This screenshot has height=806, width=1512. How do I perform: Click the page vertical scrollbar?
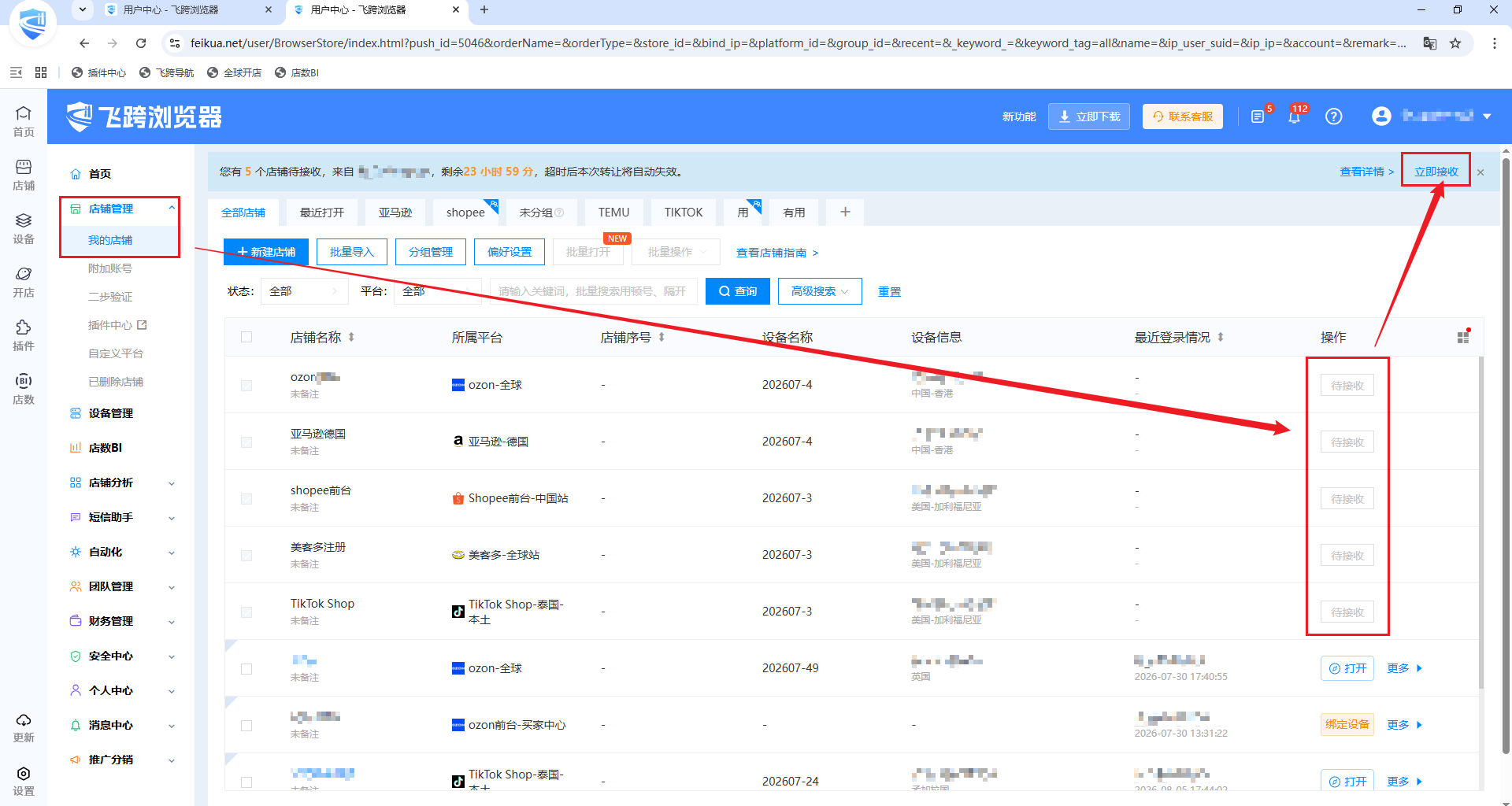[x=1506, y=457]
